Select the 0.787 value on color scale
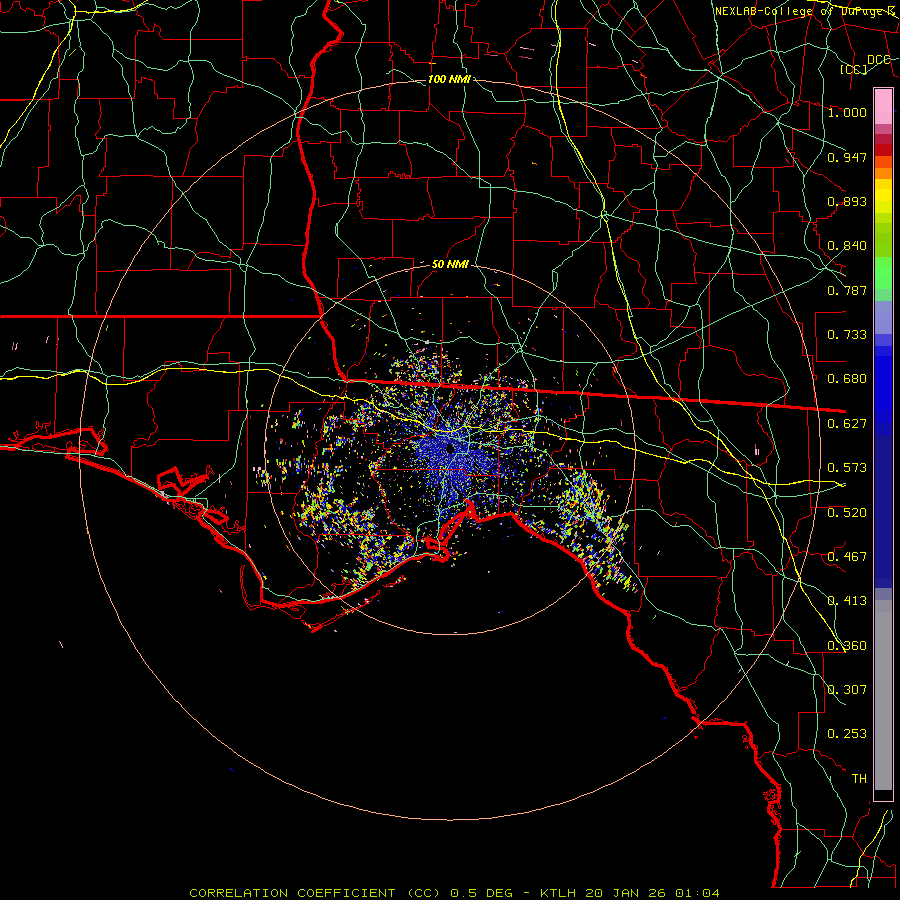The image size is (900, 900). [847, 290]
